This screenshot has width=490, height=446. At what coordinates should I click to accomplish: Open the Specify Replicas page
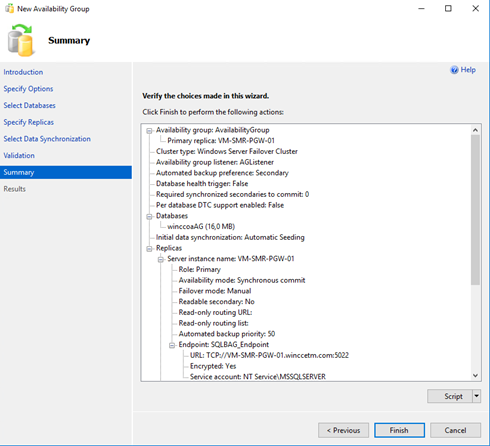(28, 122)
